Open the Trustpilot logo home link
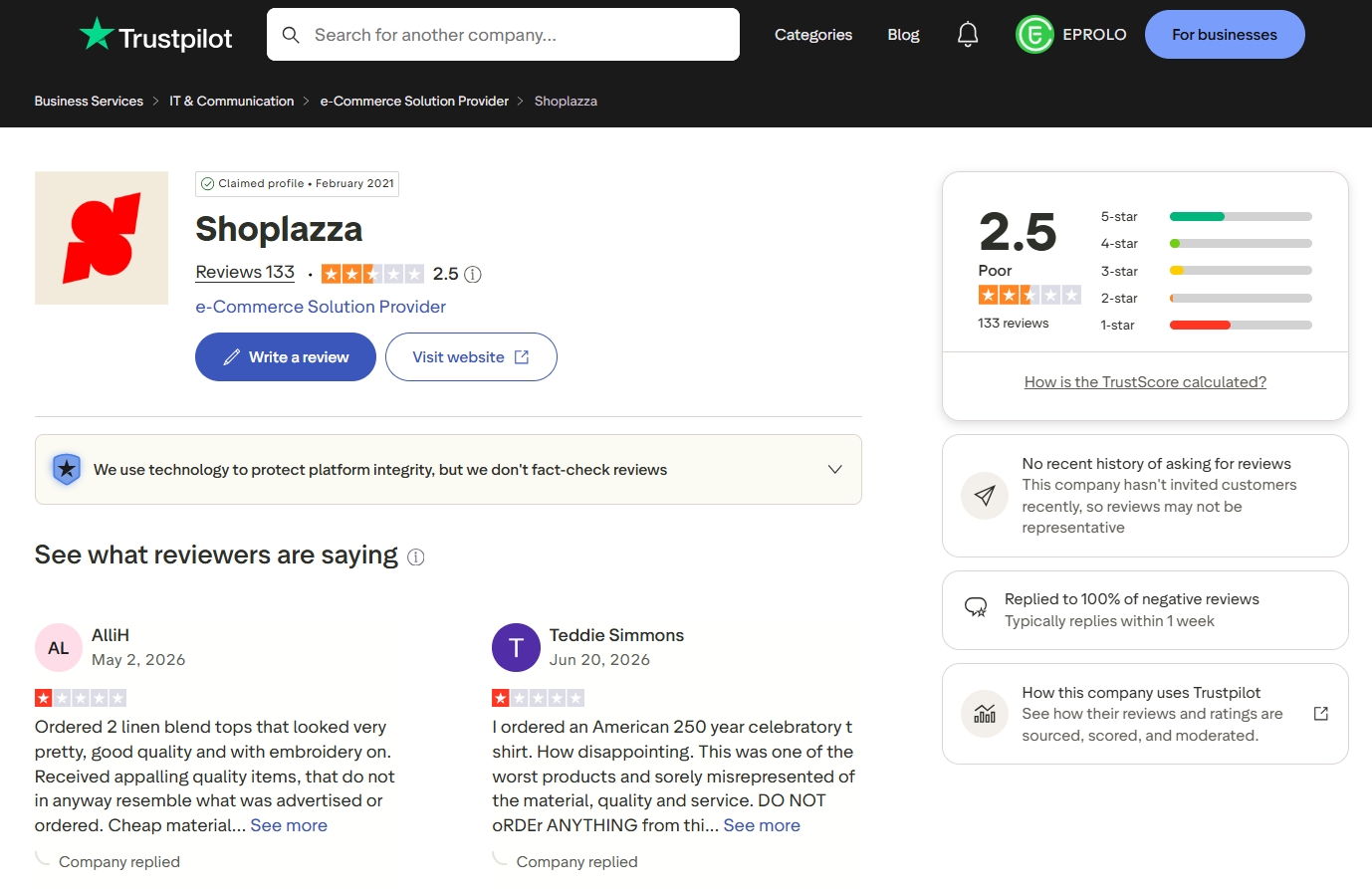Viewport: 1372px width, 889px height. coord(155,35)
